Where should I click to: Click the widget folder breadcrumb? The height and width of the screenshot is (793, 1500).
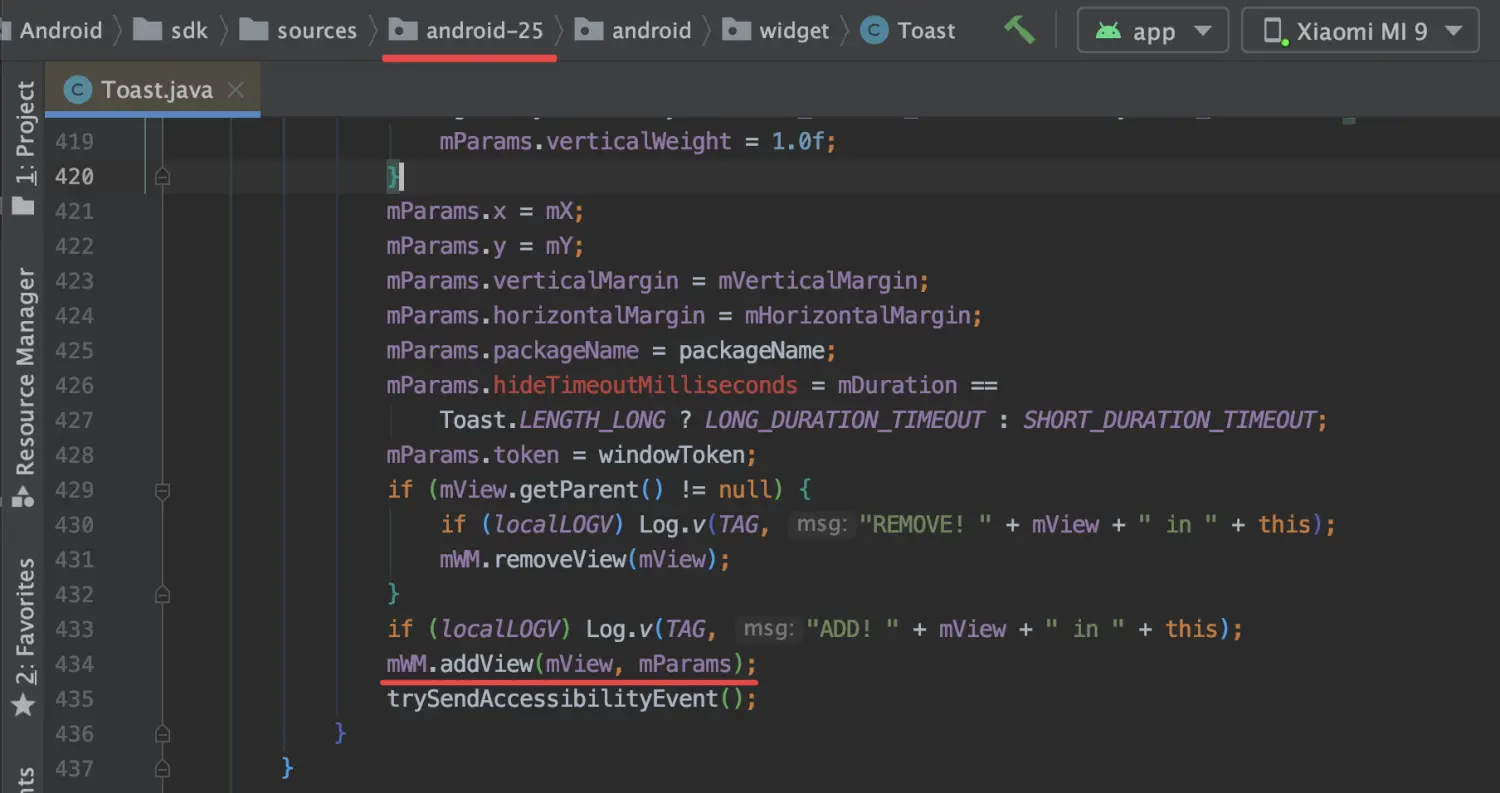click(x=775, y=30)
